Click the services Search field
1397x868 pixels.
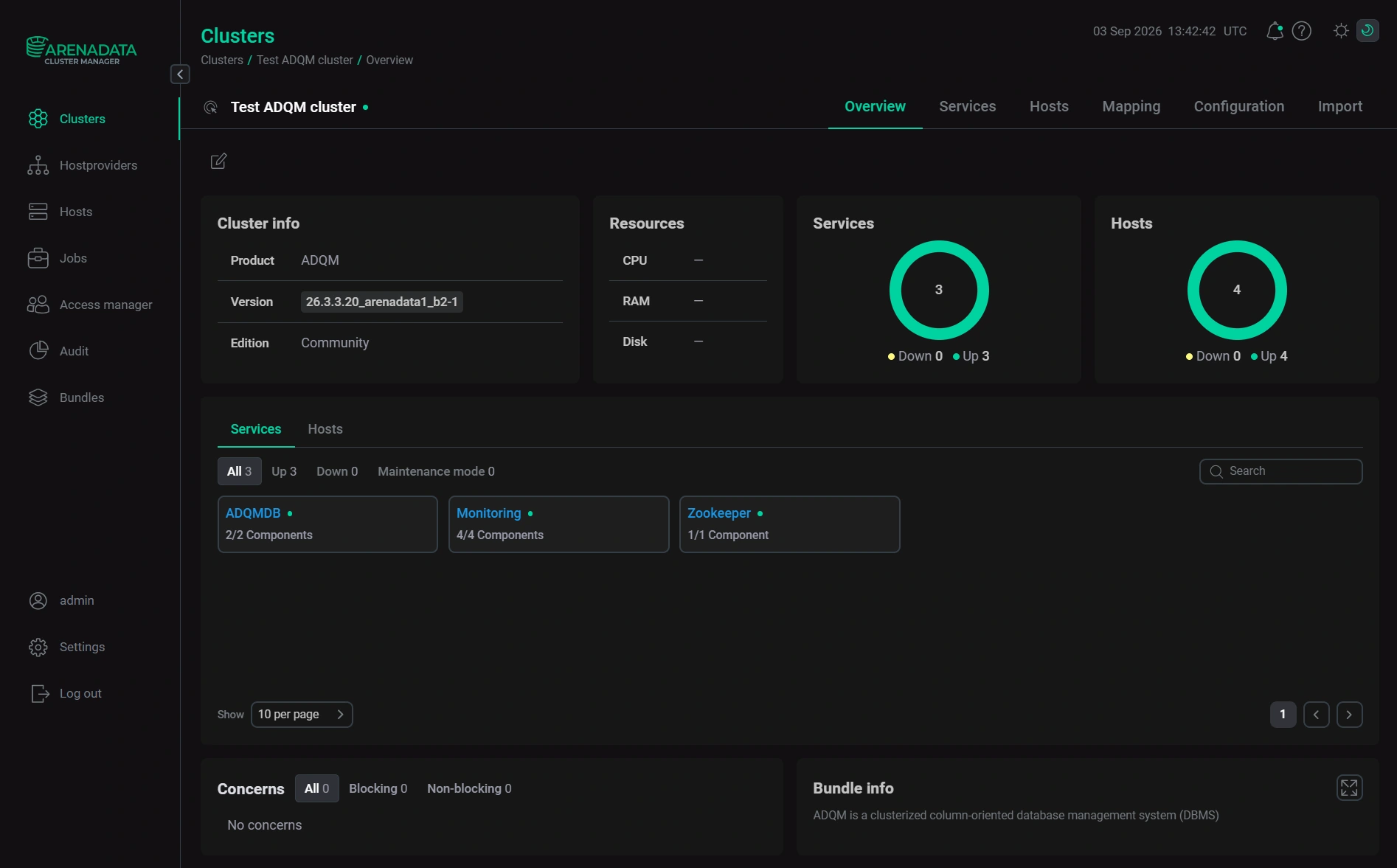coord(1280,471)
